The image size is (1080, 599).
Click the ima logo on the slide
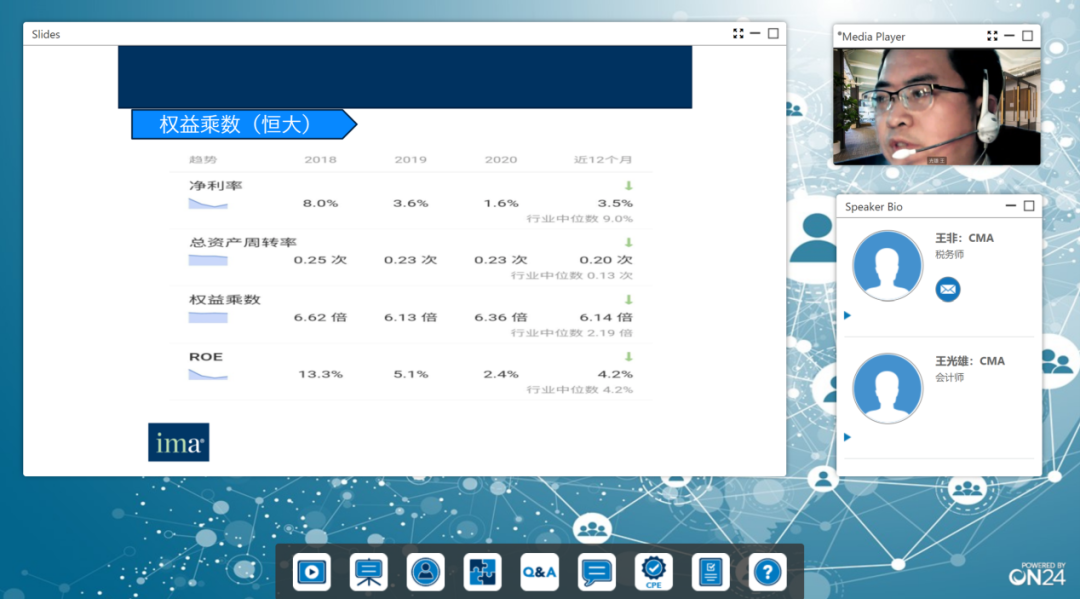(178, 442)
